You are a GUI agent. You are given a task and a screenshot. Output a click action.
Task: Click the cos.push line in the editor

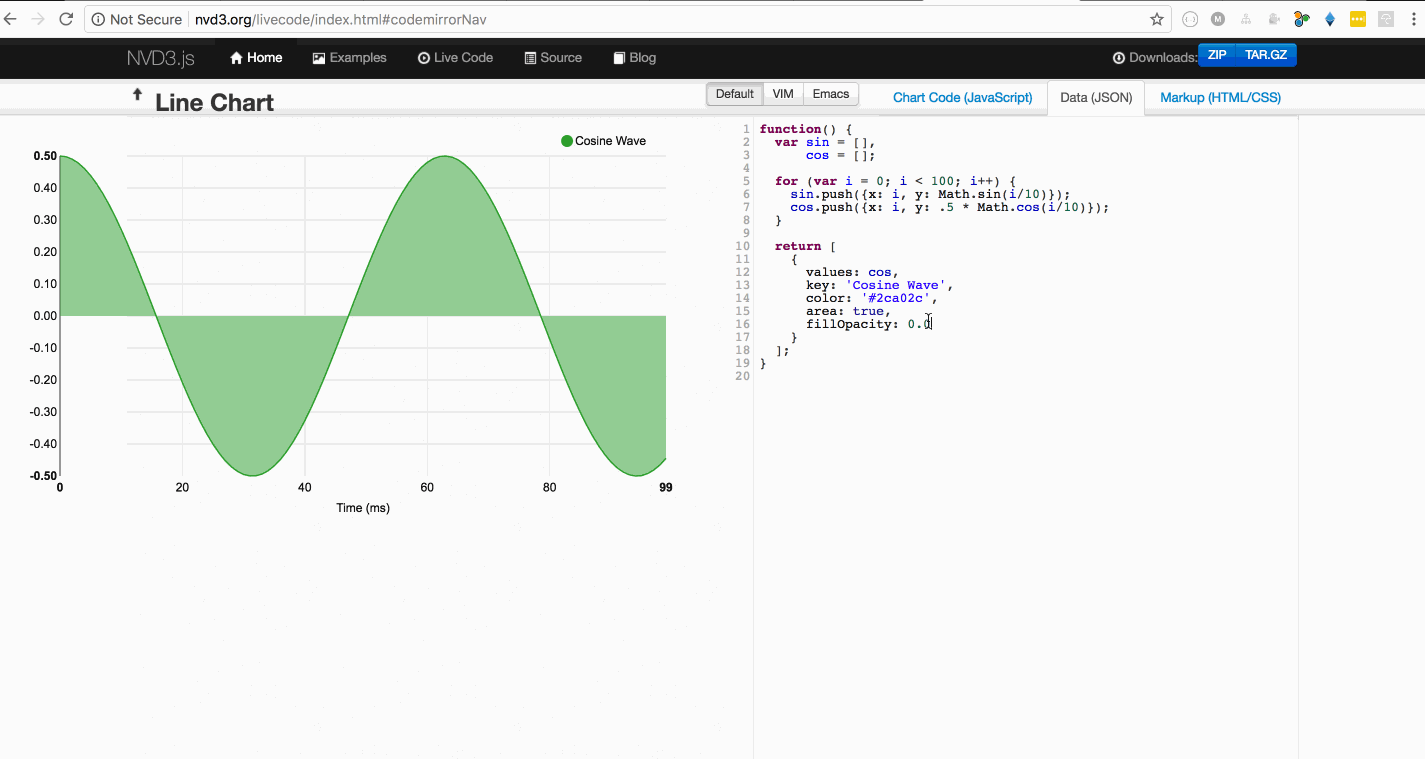click(950, 207)
